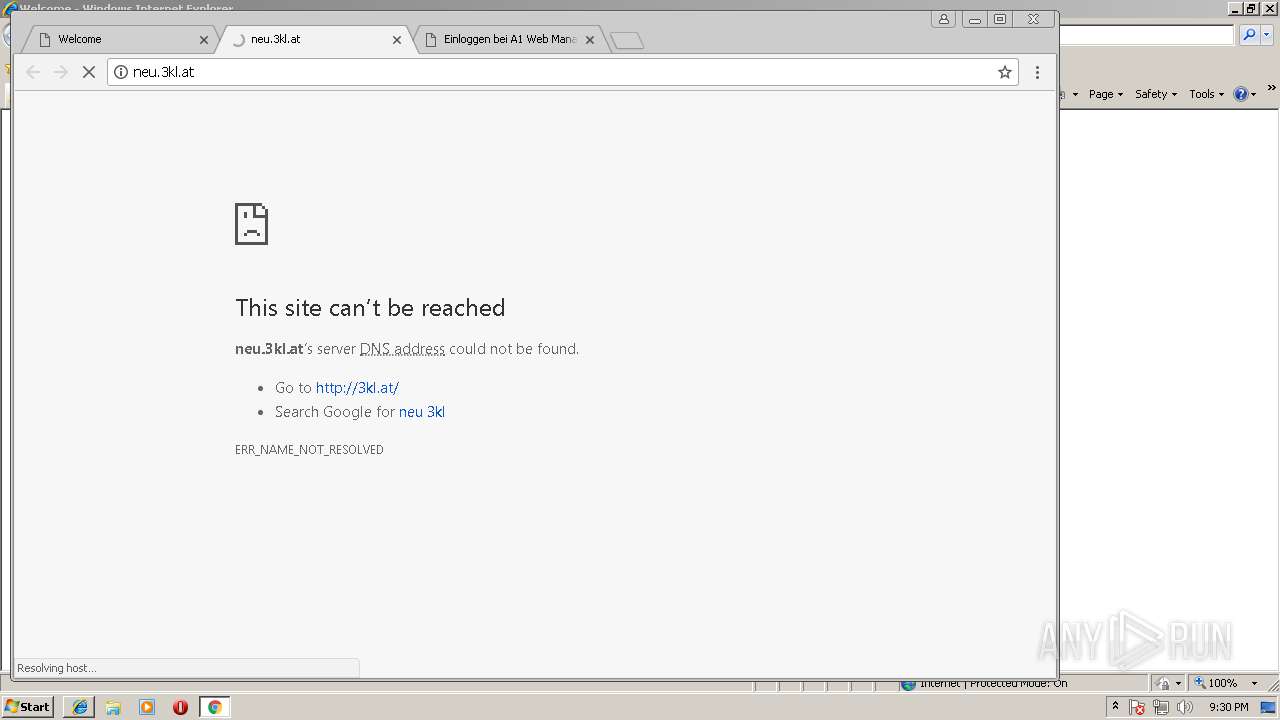Click the Opera icon on taskbar

[x=180, y=707]
